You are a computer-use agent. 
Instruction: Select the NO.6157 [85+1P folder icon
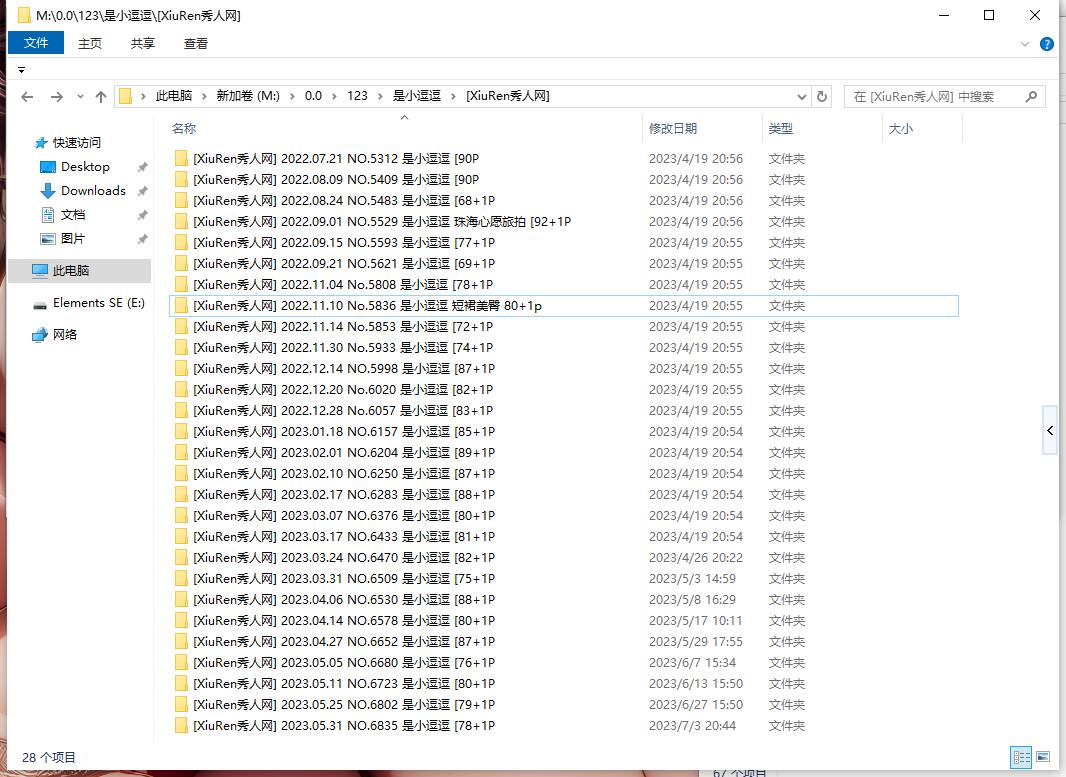pos(181,432)
